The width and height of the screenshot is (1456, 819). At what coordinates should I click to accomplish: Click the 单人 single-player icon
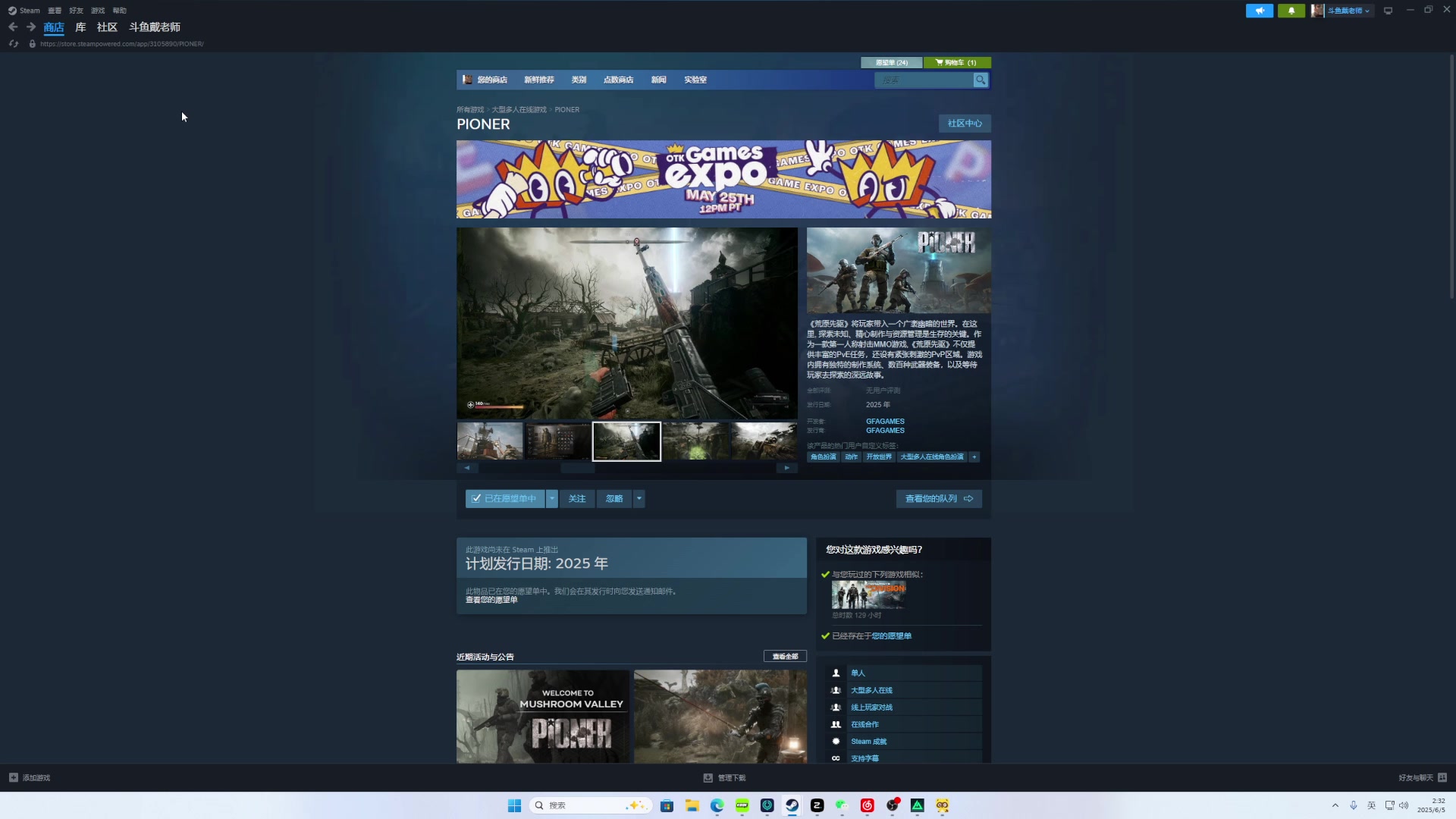836,673
